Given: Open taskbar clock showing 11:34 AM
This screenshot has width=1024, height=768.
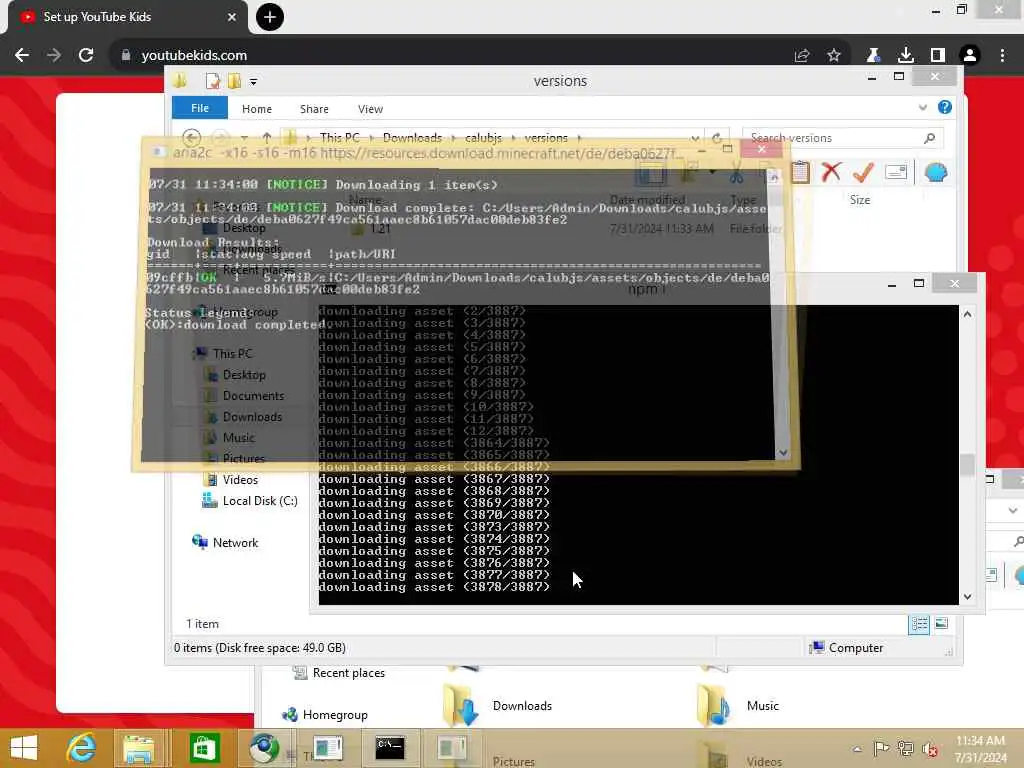Looking at the screenshot, I should [980, 749].
